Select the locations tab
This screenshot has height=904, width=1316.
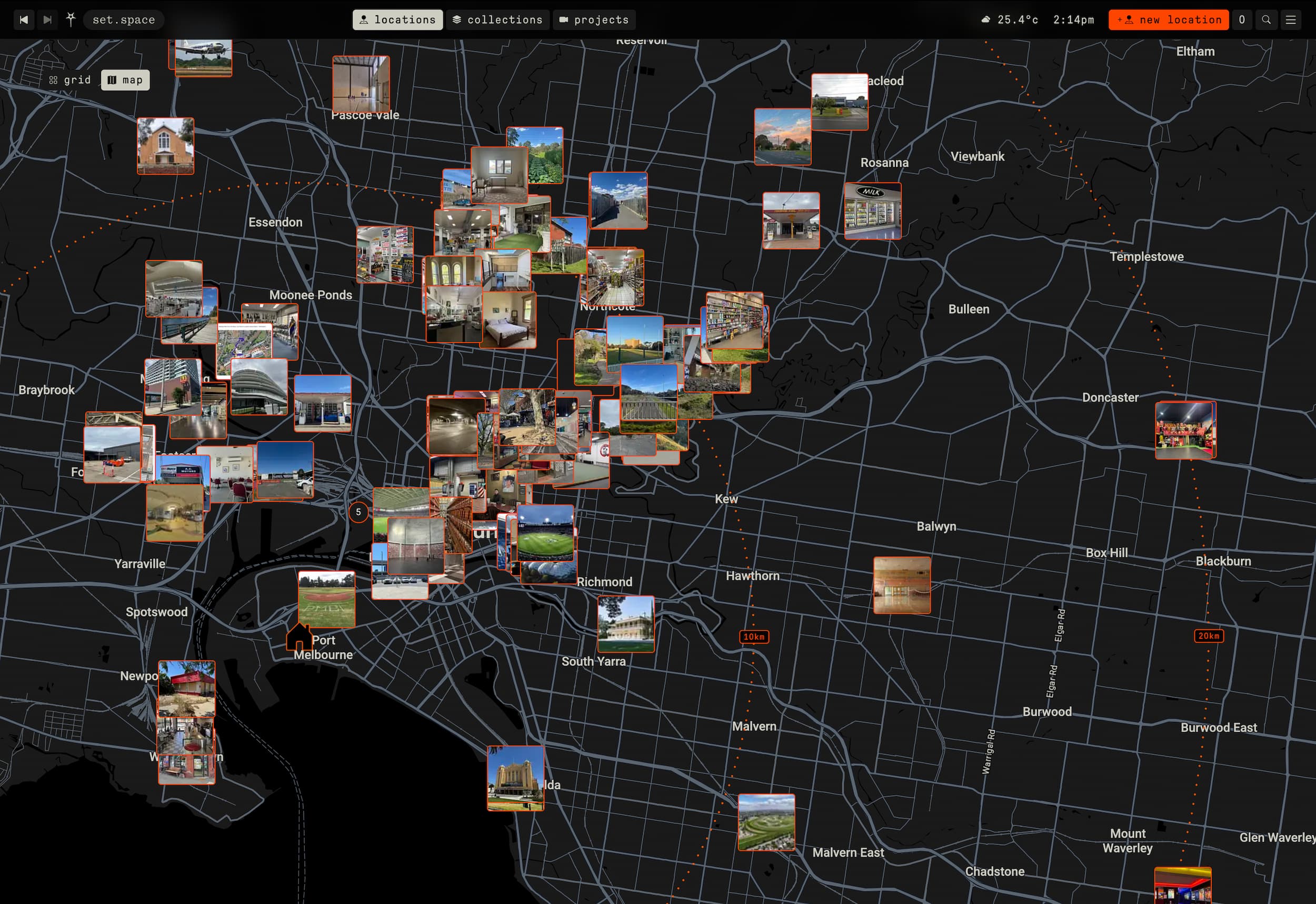(397, 20)
